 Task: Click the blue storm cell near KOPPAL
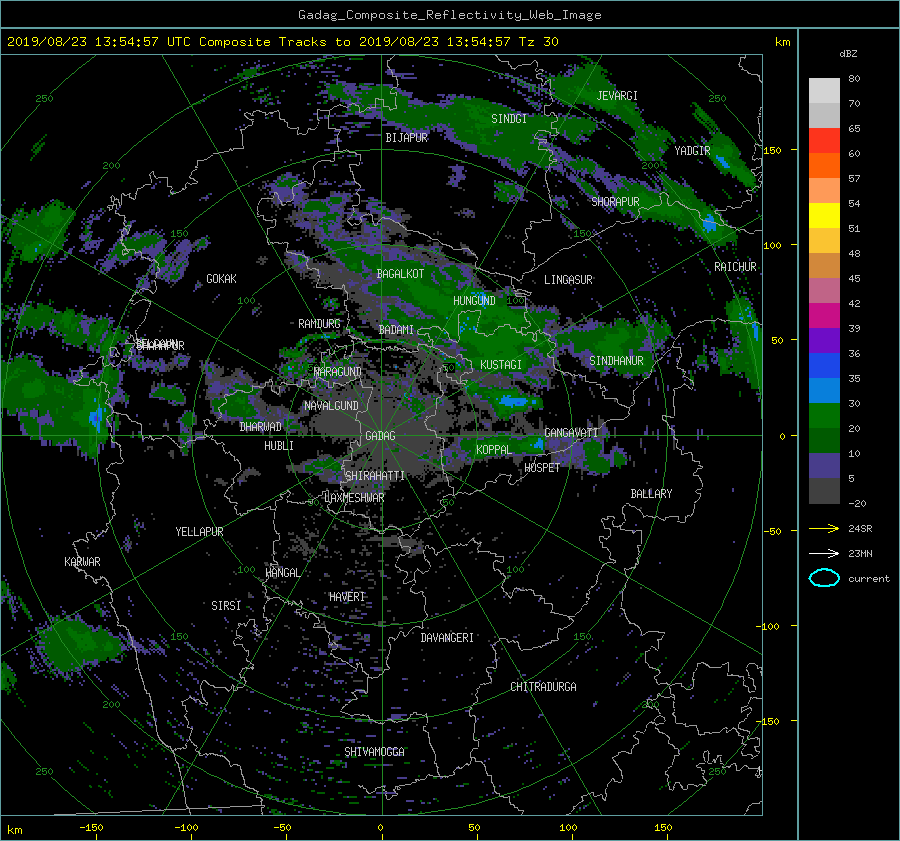(538, 443)
